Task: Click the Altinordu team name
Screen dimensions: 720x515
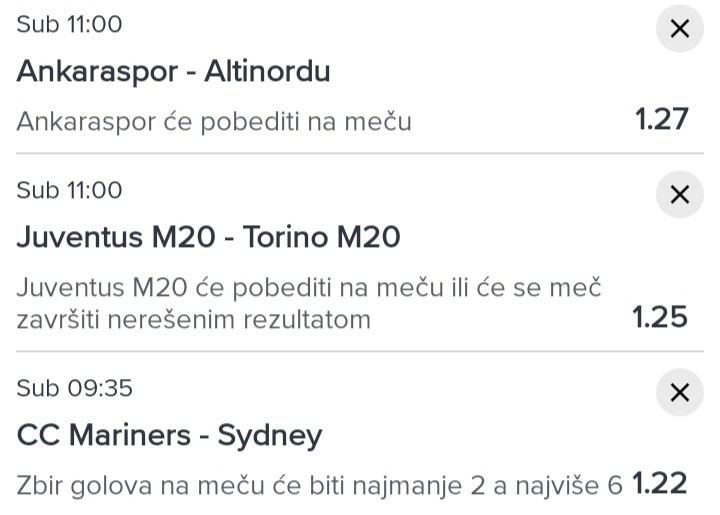Action: (x=267, y=72)
